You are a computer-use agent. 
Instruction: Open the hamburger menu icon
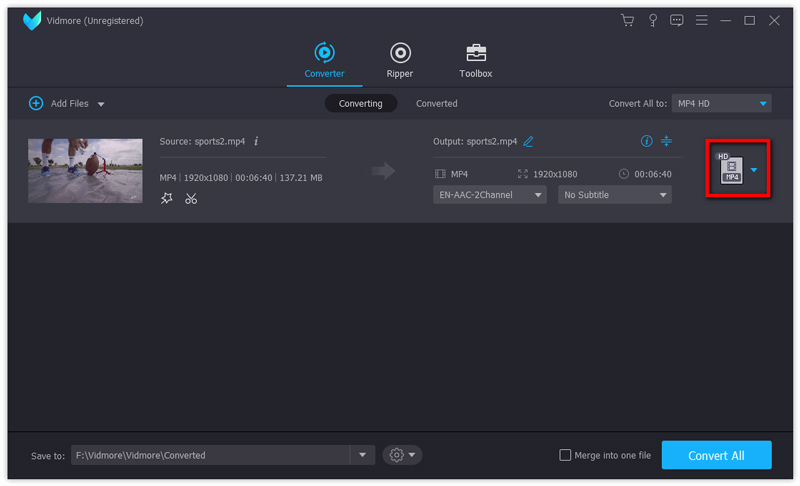point(702,20)
